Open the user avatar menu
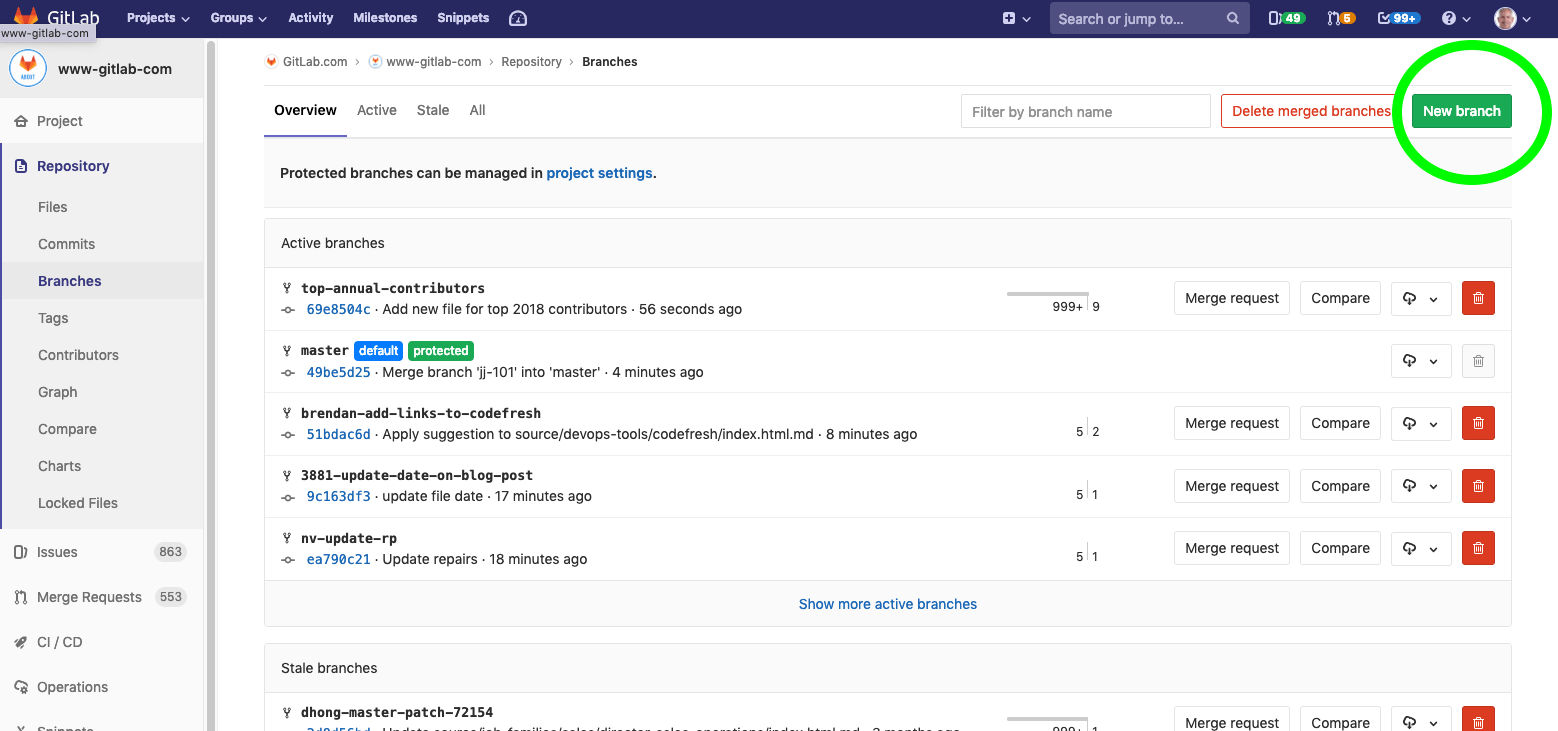 tap(1513, 18)
